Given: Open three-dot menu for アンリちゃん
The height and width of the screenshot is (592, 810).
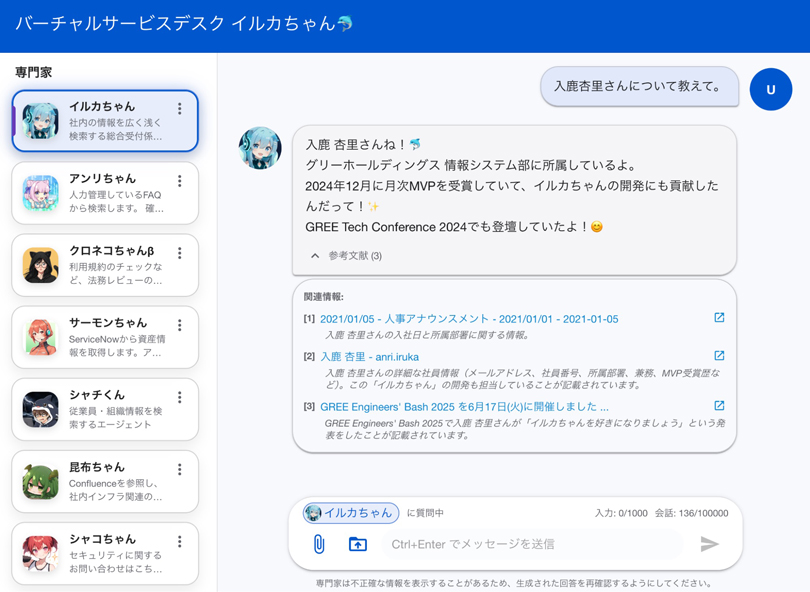Looking at the screenshot, I should pyautogui.click(x=180, y=181).
